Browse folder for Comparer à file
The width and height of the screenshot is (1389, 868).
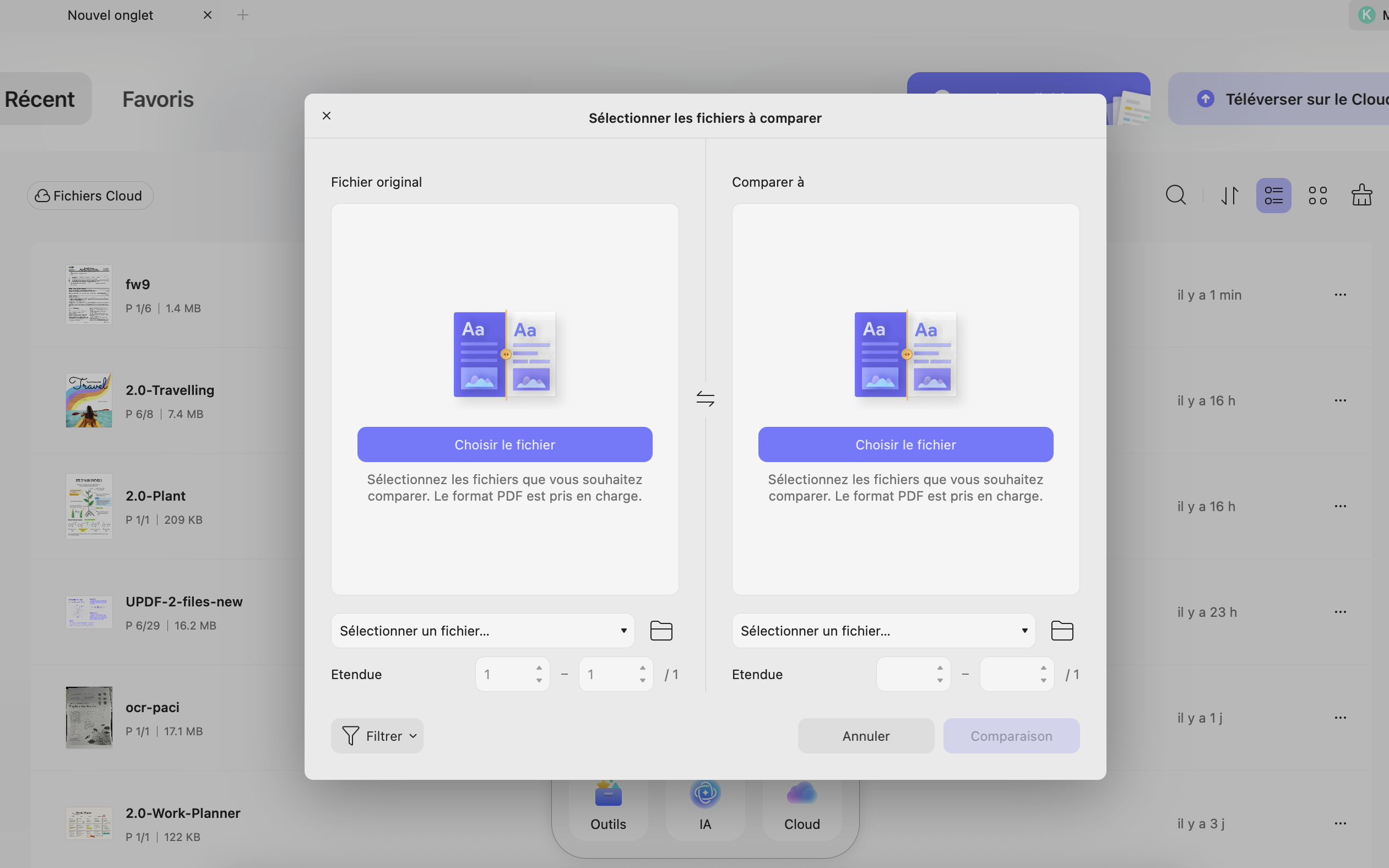1062,630
